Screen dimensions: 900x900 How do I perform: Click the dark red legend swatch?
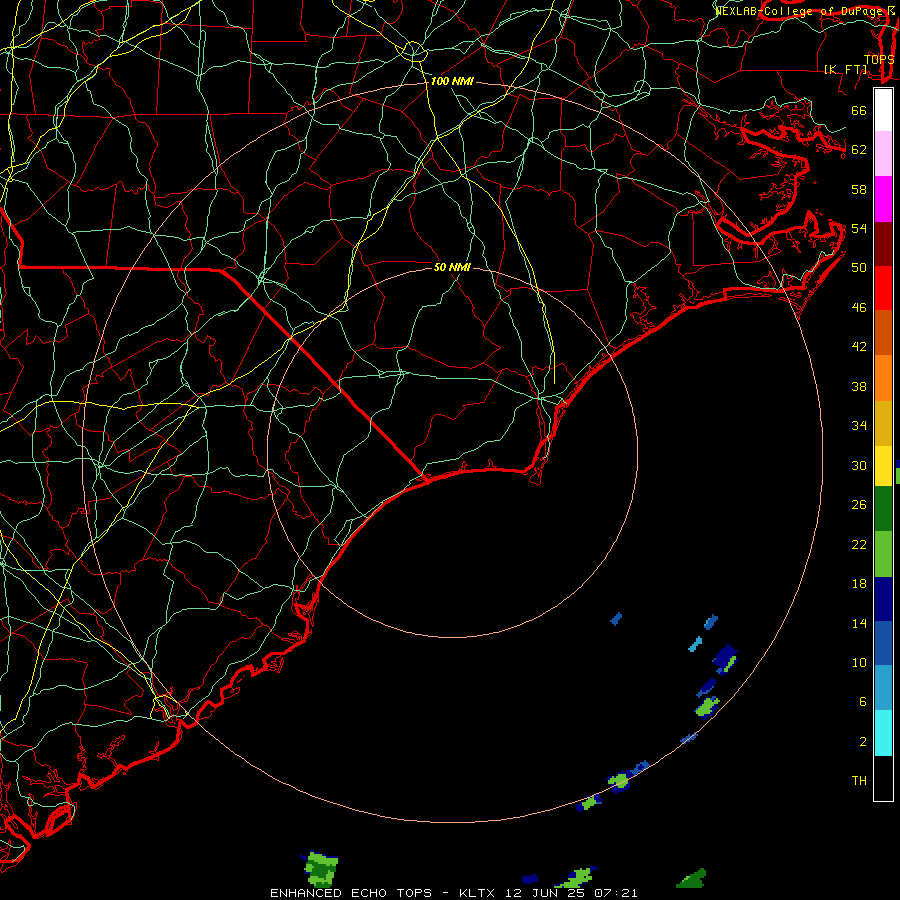tap(883, 243)
